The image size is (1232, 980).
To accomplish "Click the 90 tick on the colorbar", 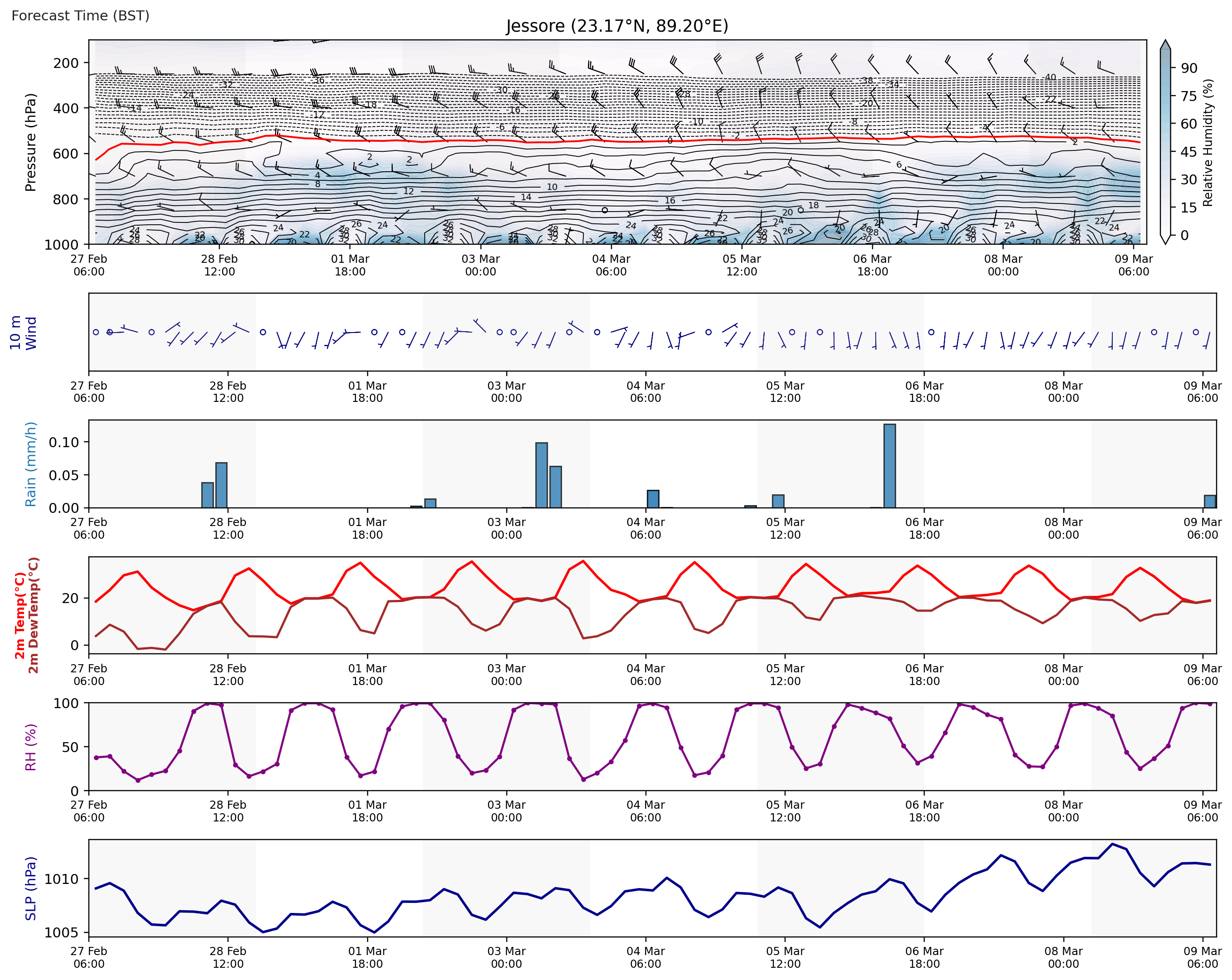I will point(1188,68).
